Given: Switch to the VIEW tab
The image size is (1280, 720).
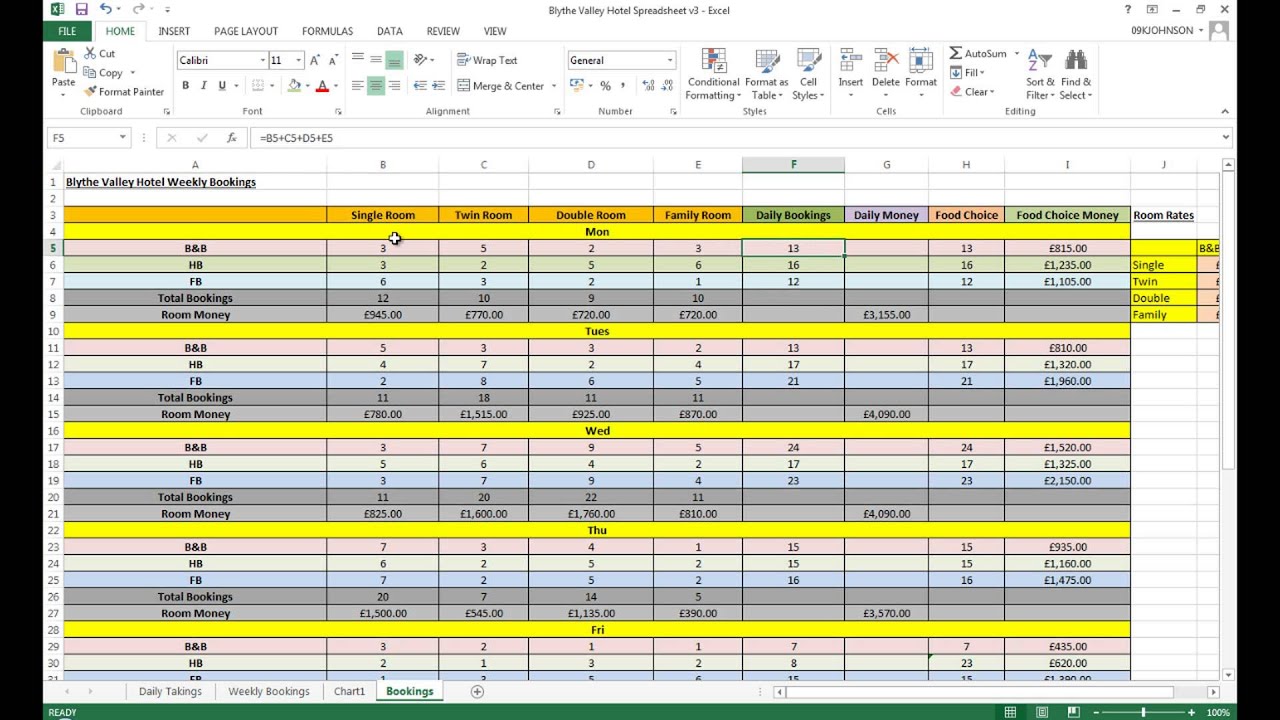Looking at the screenshot, I should click(x=495, y=31).
